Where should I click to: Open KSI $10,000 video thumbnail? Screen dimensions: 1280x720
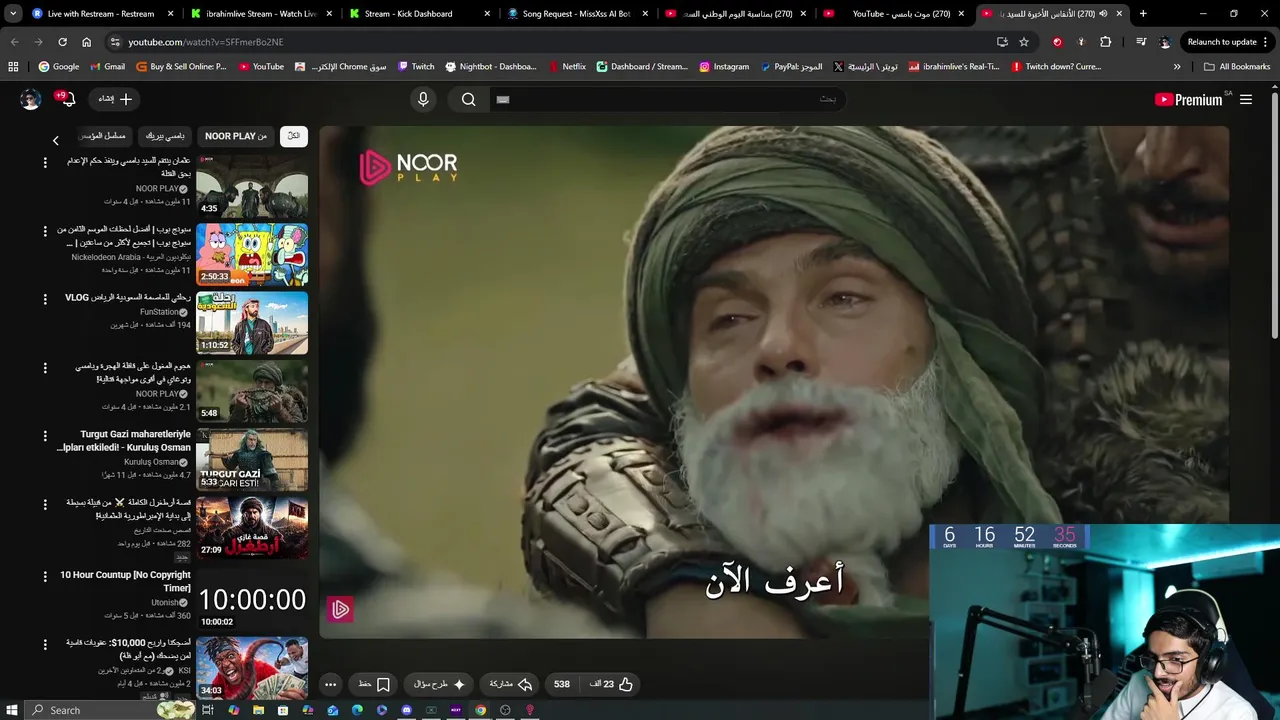[x=252, y=667]
